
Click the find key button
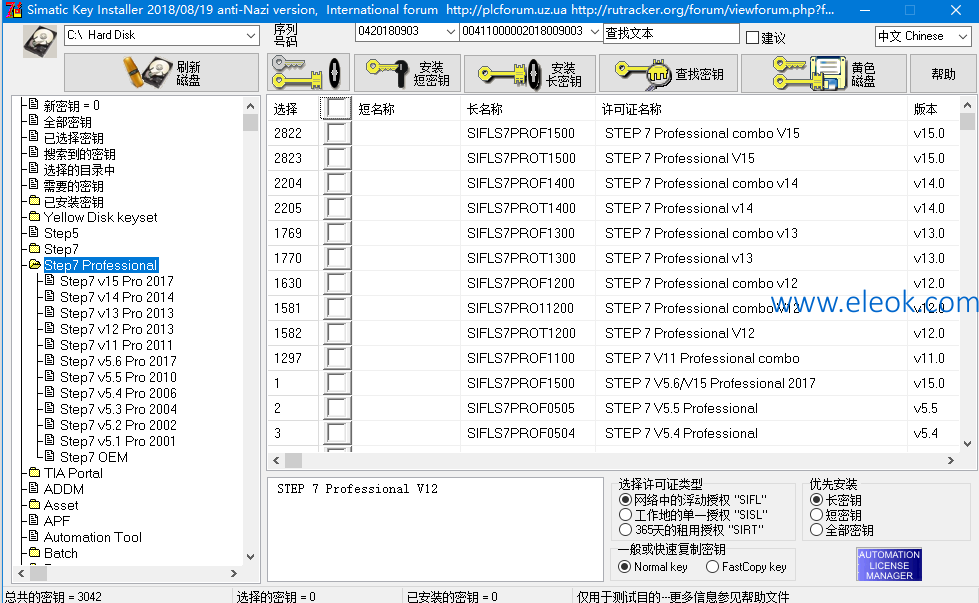pyautogui.click(x=668, y=74)
